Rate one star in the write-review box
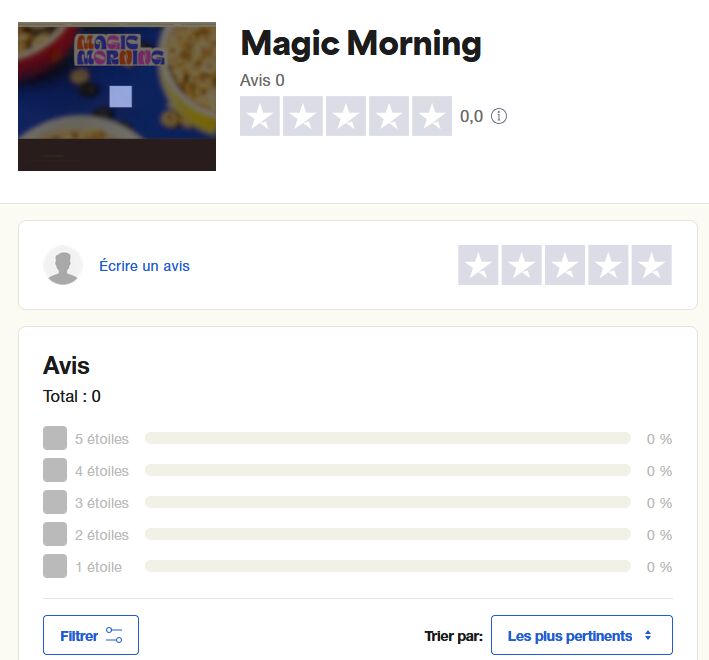 (478, 265)
